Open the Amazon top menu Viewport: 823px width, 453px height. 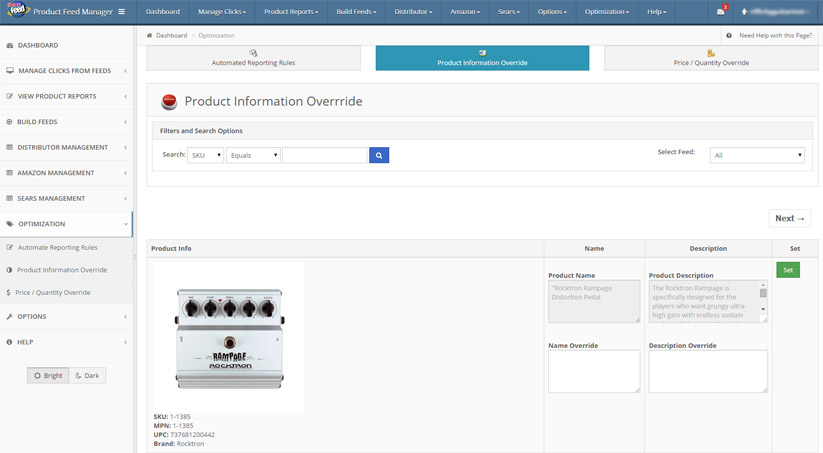465,12
